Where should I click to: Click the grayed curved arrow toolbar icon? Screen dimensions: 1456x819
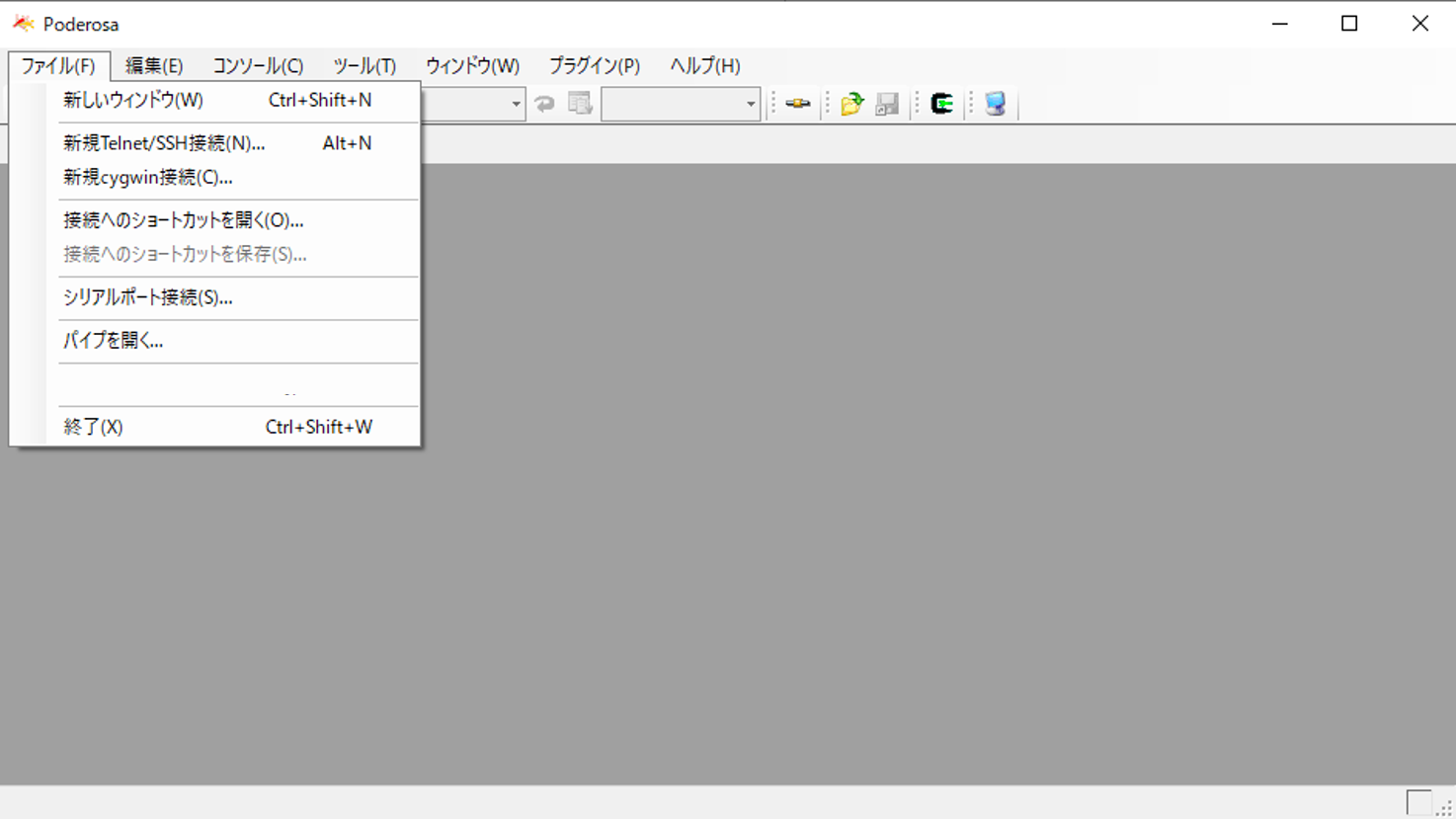click(544, 104)
